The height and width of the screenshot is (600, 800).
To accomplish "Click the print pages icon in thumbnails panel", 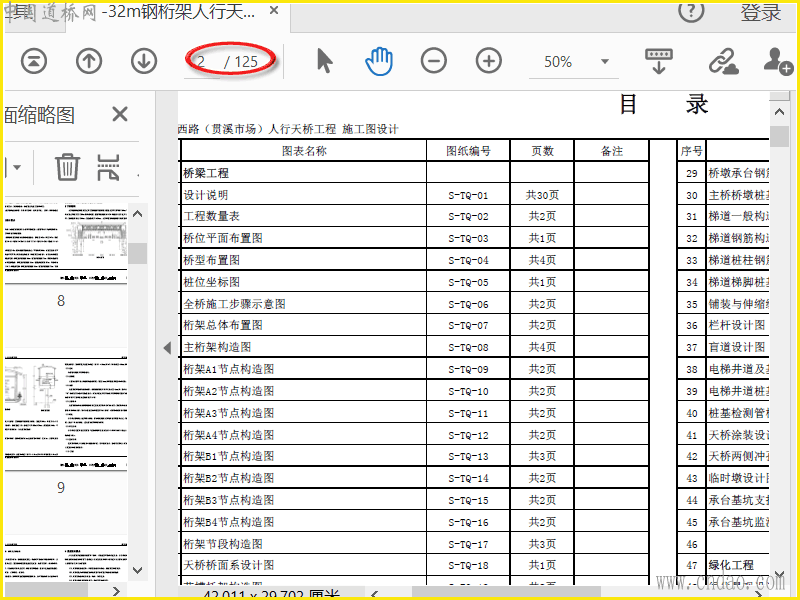I will point(108,167).
